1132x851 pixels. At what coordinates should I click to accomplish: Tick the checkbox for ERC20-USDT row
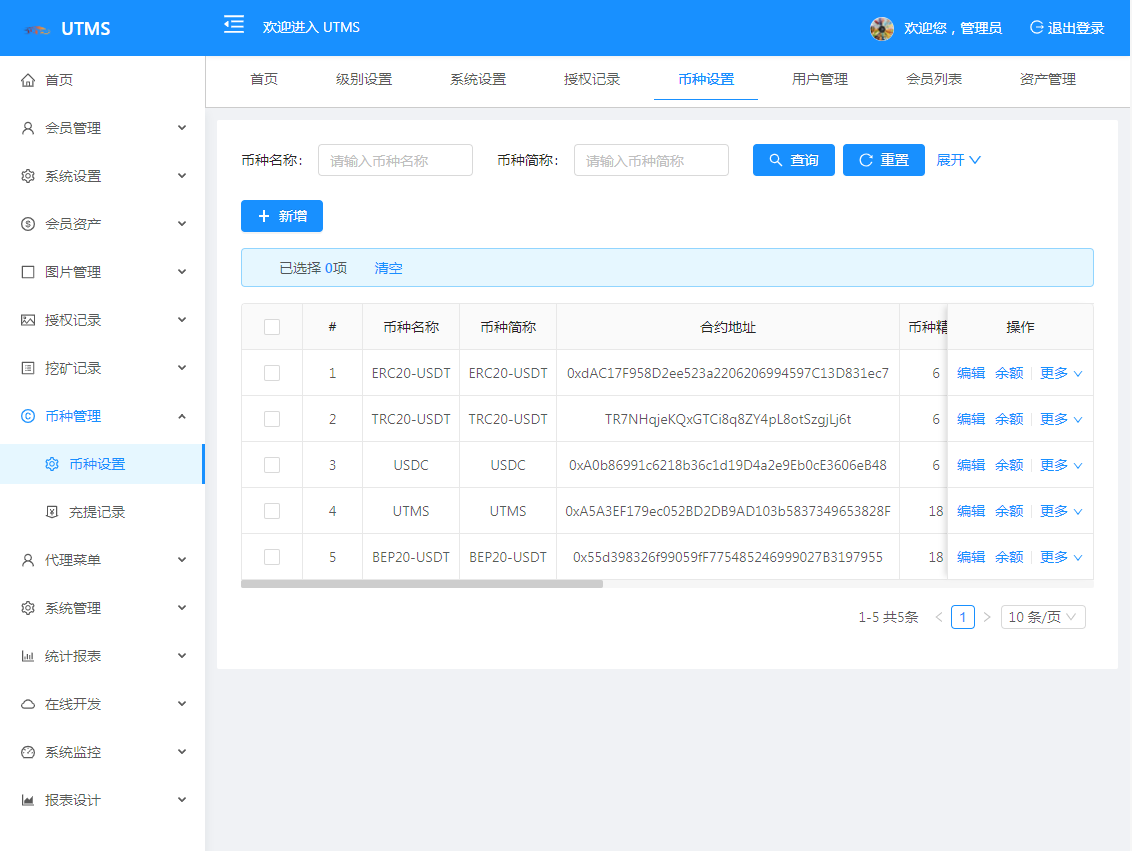click(x=272, y=373)
